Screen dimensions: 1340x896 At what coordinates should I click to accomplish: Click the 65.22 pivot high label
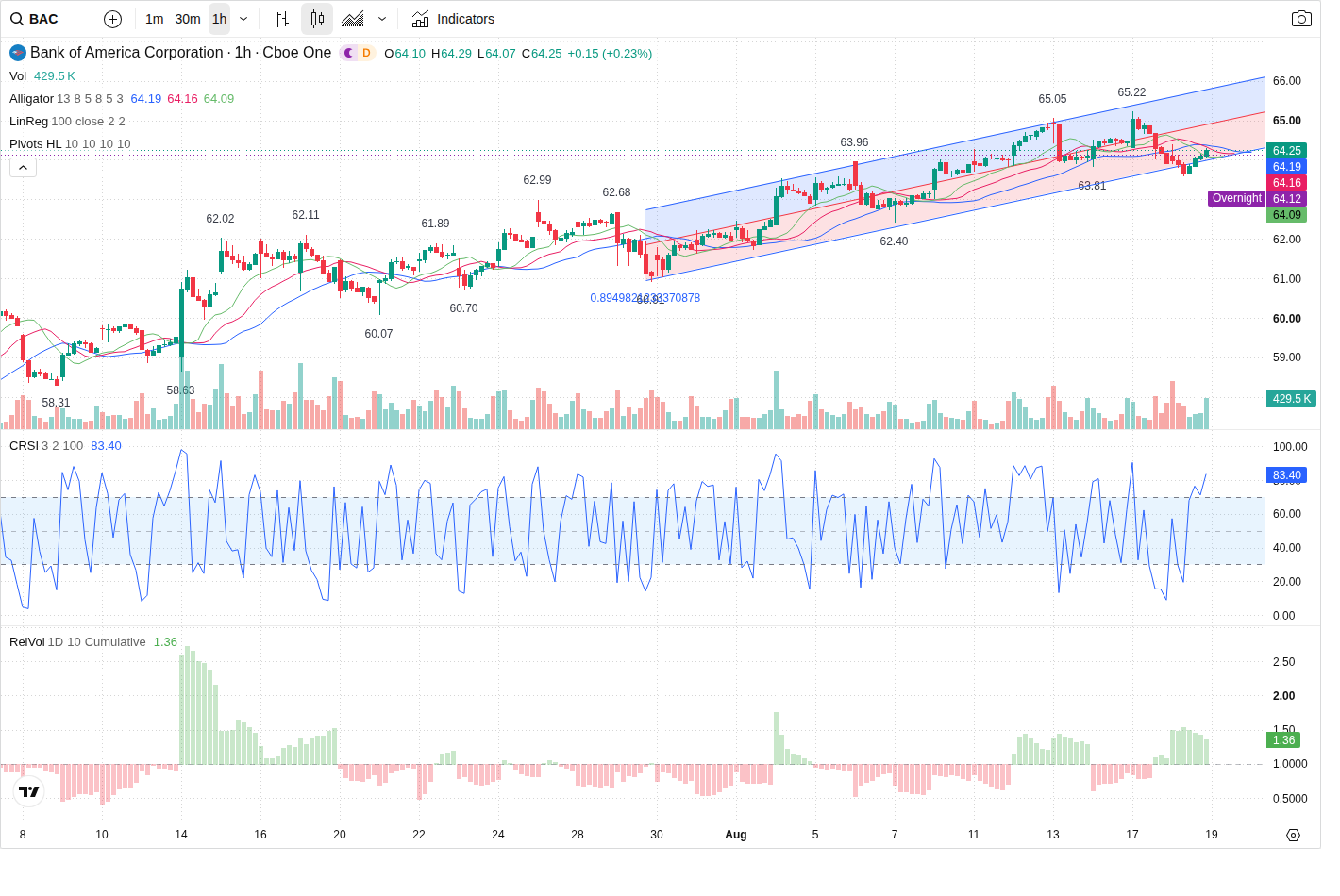pyautogui.click(x=1131, y=92)
